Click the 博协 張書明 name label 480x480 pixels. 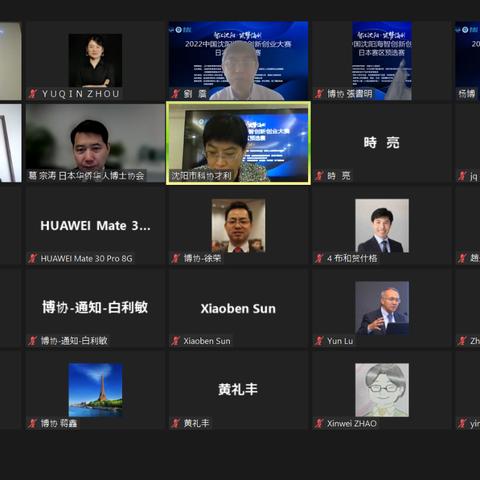pyautogui.click(x=349, y=94)
